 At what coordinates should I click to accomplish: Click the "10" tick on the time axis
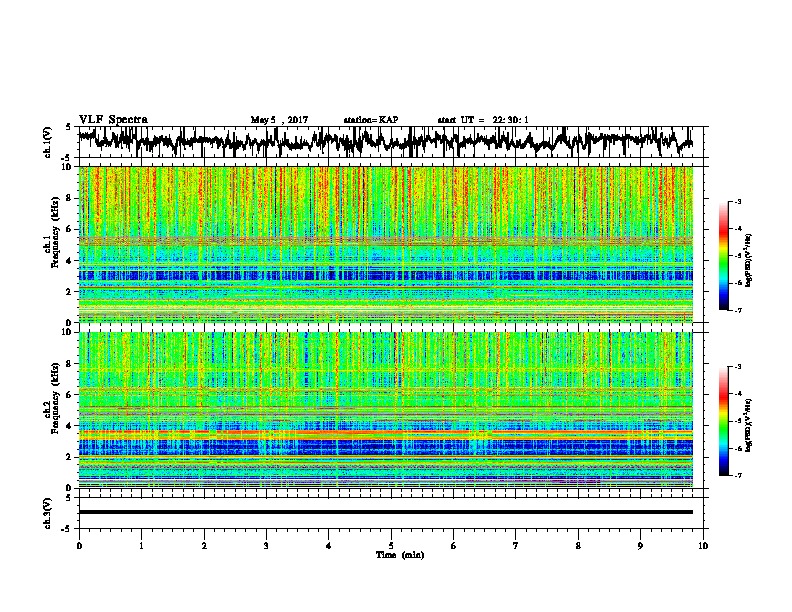point(703,546)
